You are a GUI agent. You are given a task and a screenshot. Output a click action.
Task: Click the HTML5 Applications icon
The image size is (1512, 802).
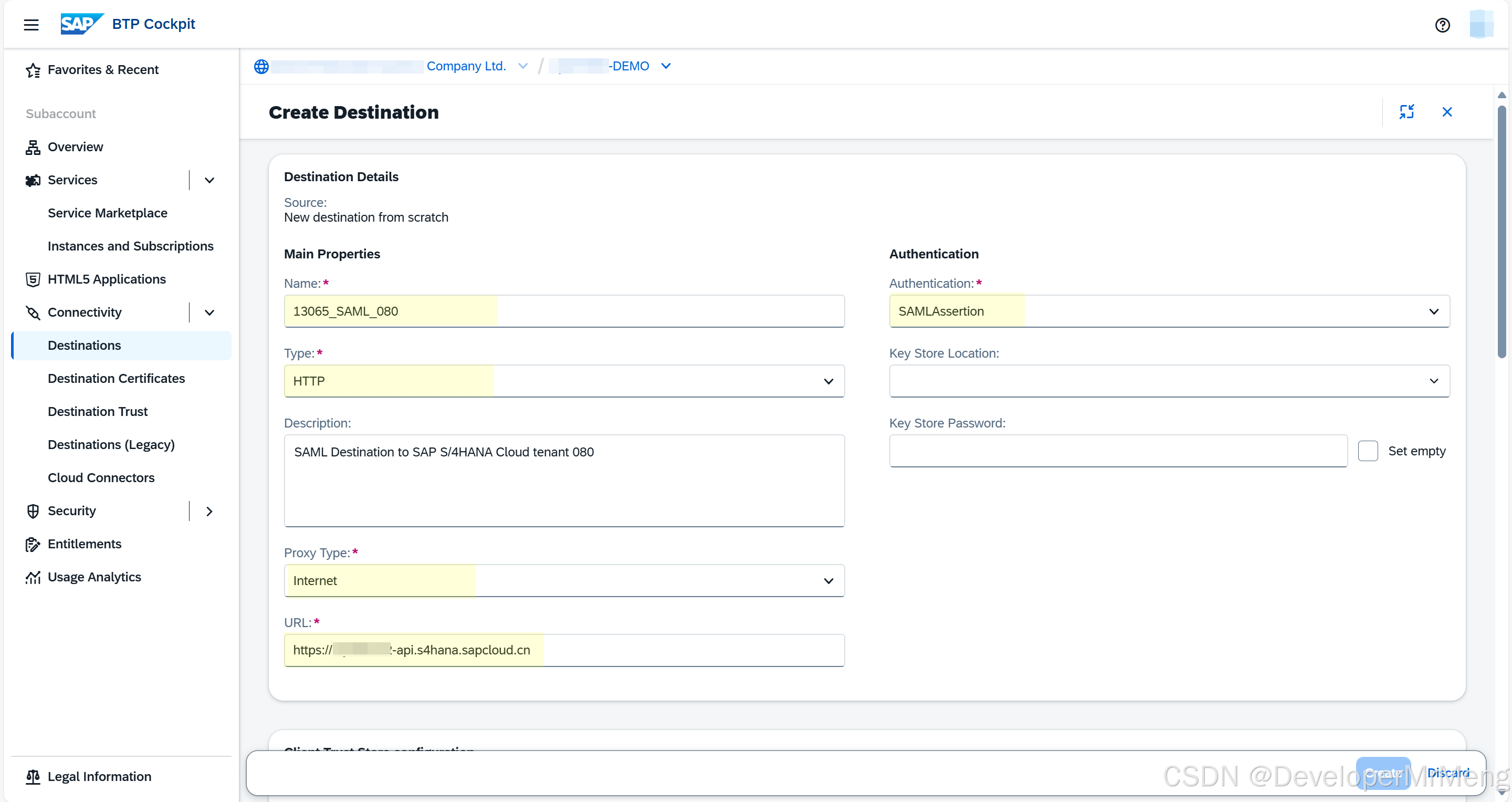(33, 279)
